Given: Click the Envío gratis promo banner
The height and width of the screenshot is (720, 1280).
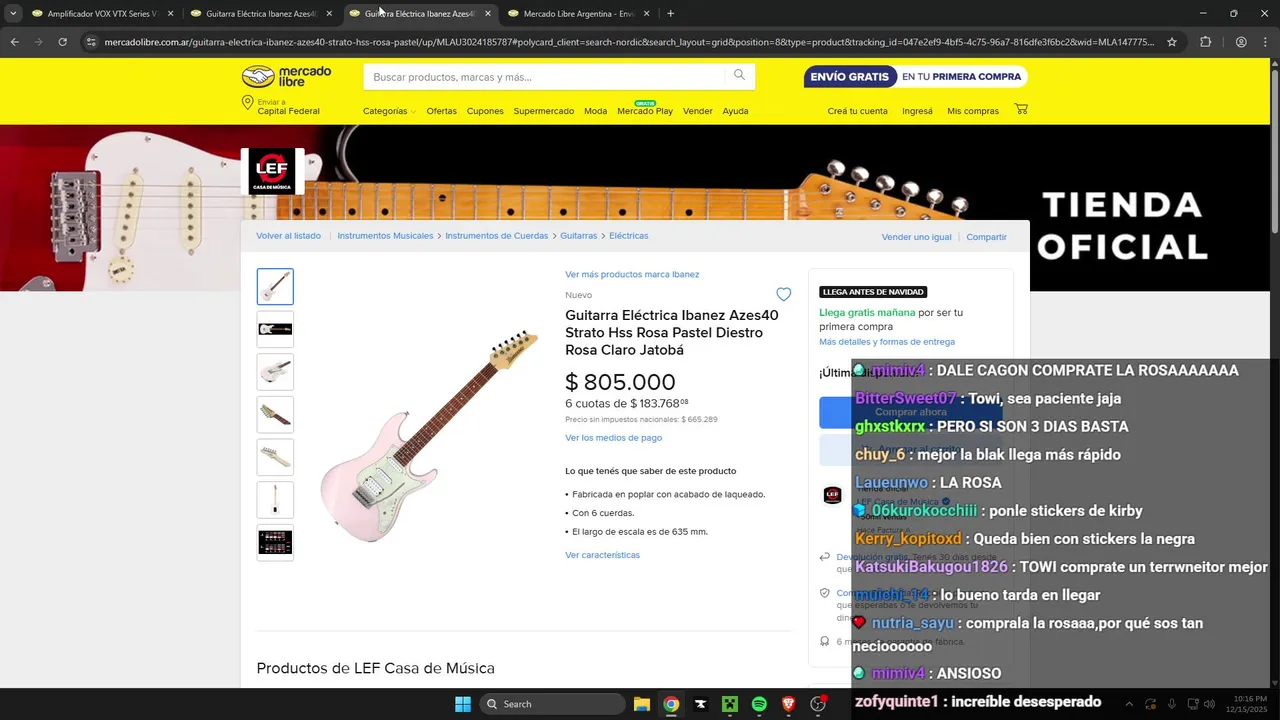Looking at the screenshot, I should (915, 77).
